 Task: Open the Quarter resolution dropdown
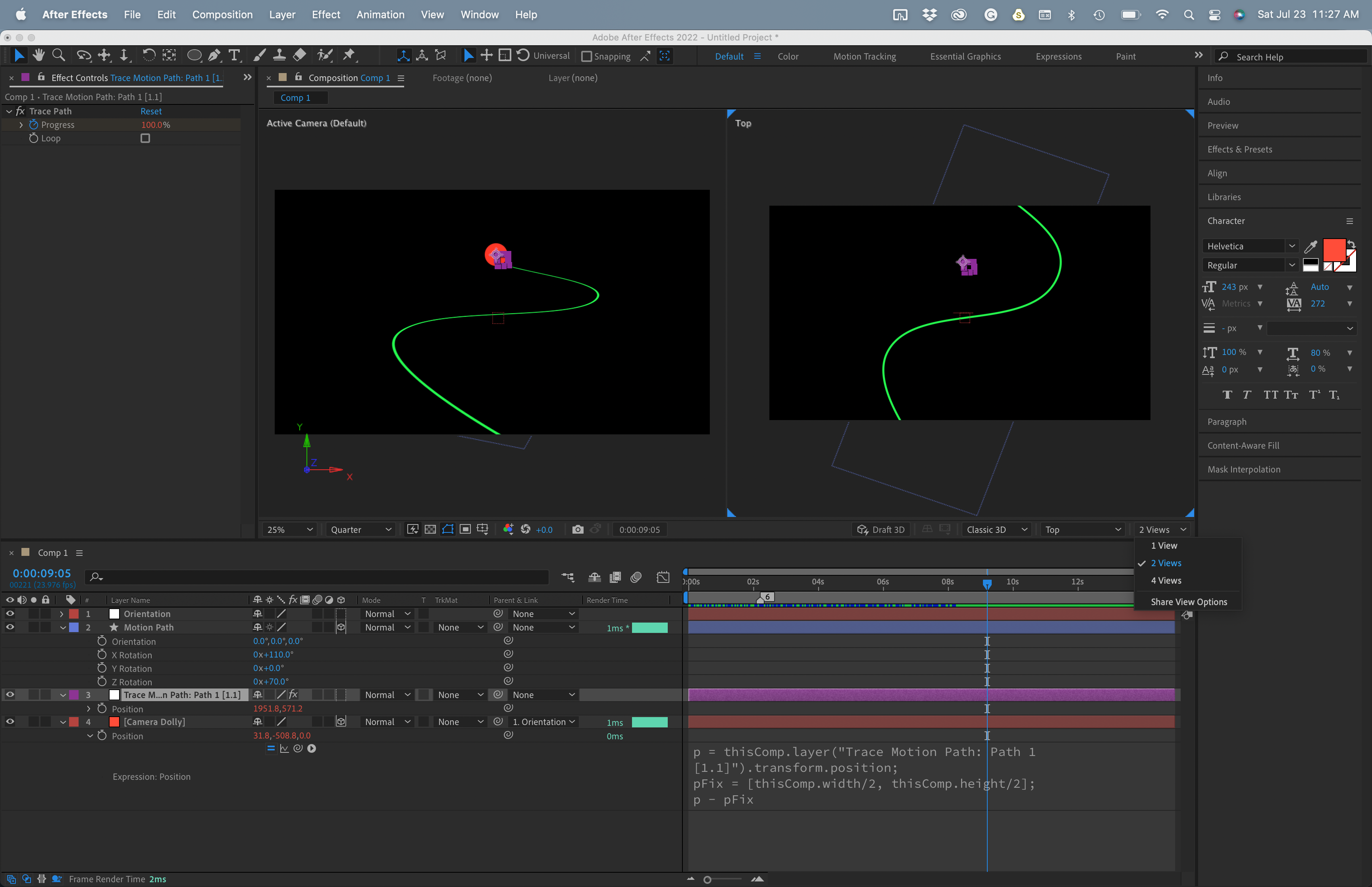point(360,529)
